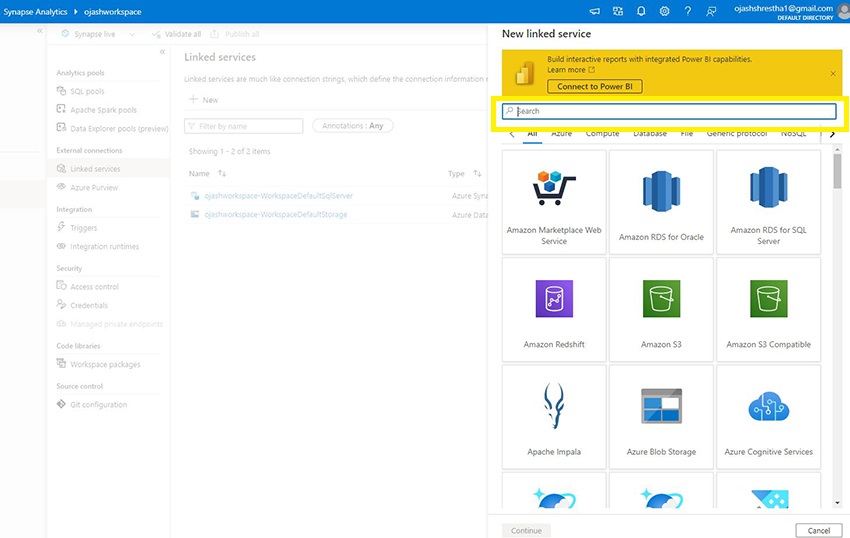Choose the Amazon S3 Compatible icon
Screen dimensions: 850x538
(x=769, y=299)
